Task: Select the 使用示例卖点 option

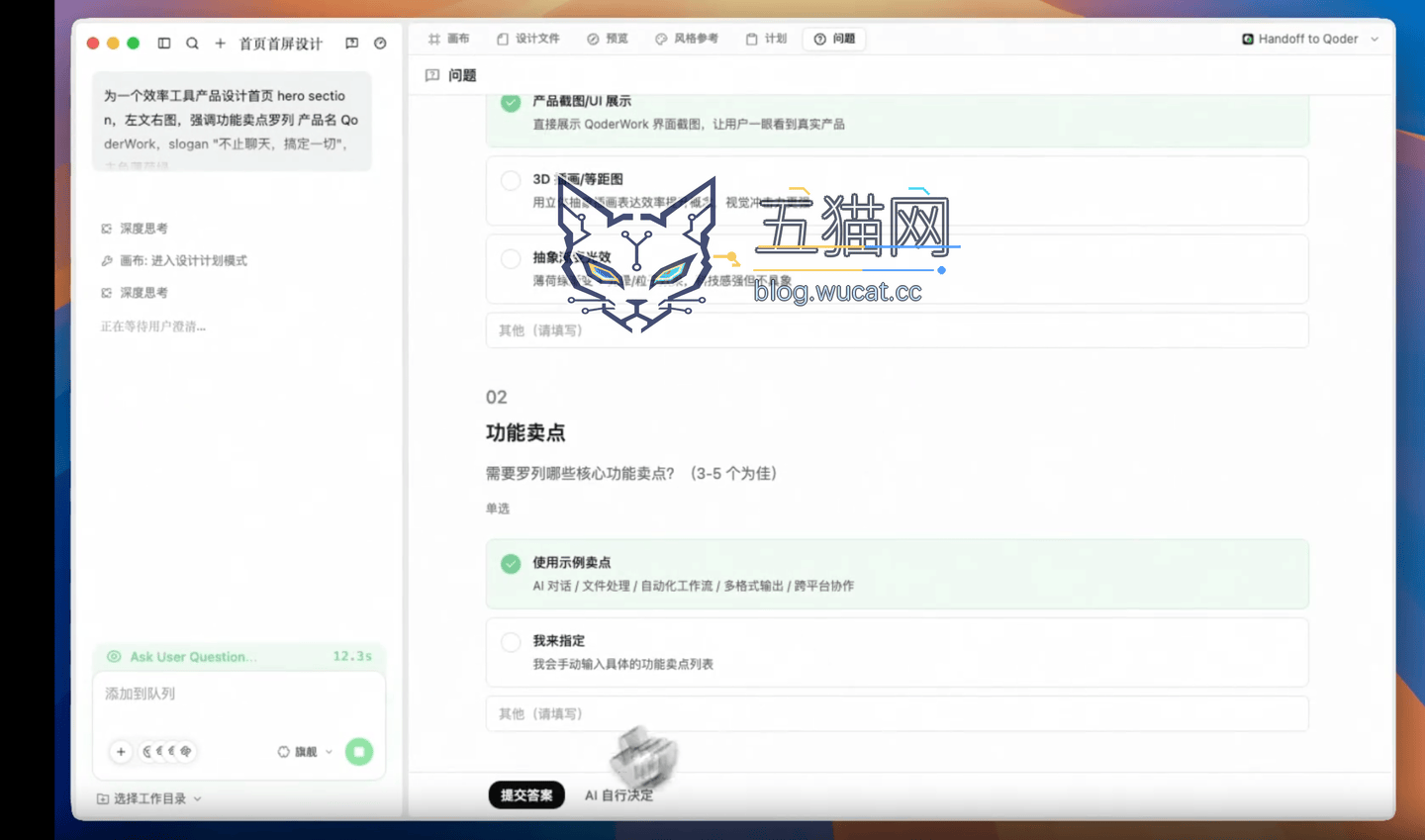Action: [897, 574]
